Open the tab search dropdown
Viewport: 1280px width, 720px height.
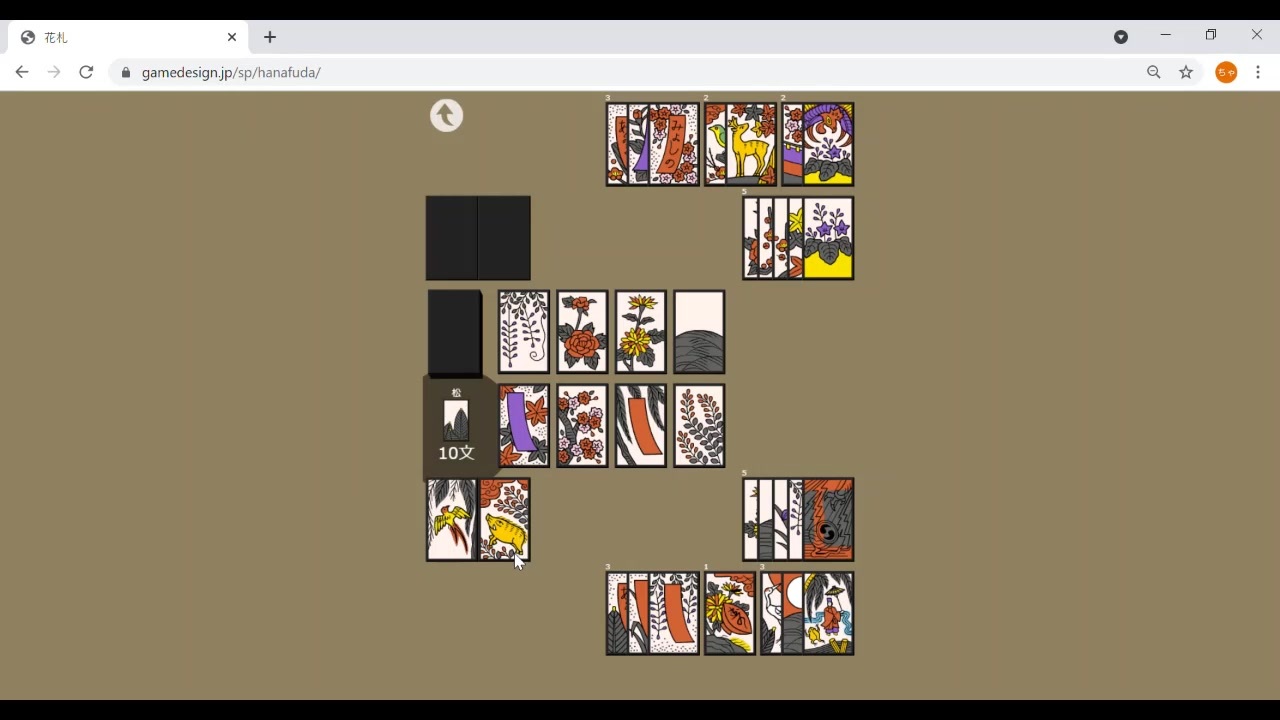(x=1121, y=37)
